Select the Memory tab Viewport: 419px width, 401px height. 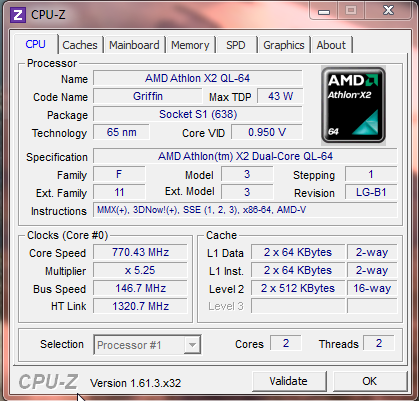pos(190,45)
